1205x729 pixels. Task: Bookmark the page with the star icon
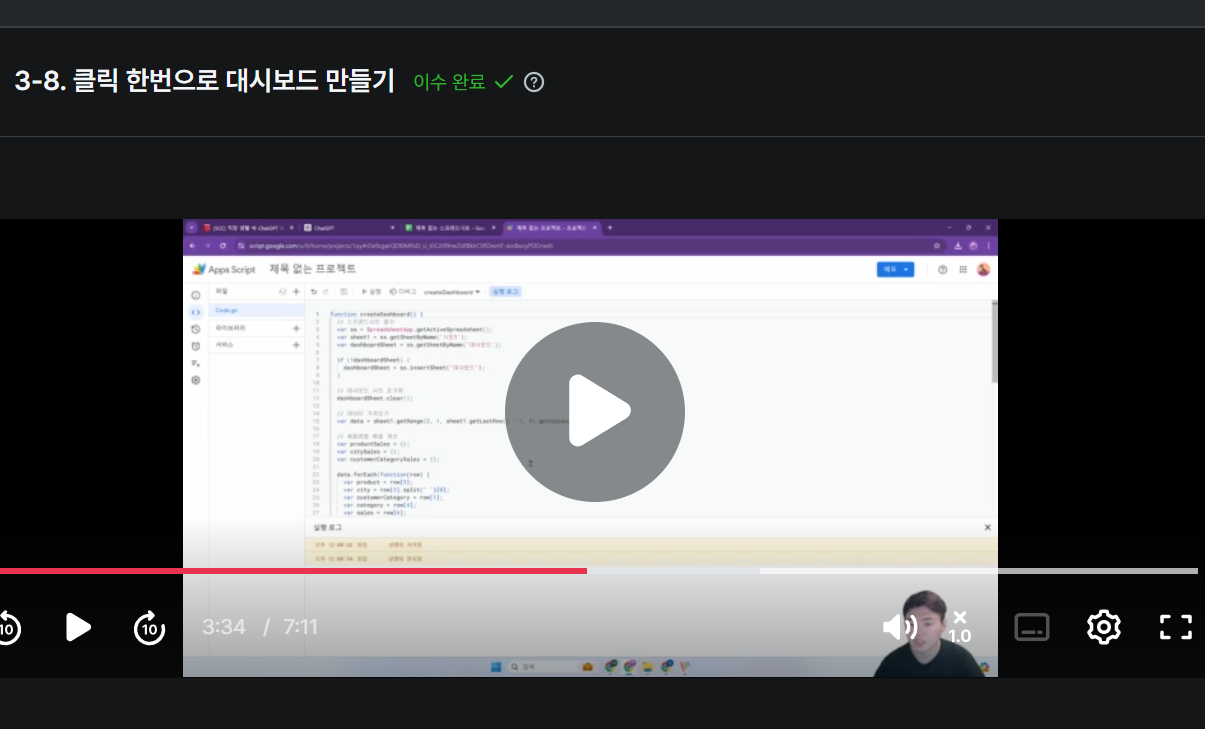click(x=936, y=245)
